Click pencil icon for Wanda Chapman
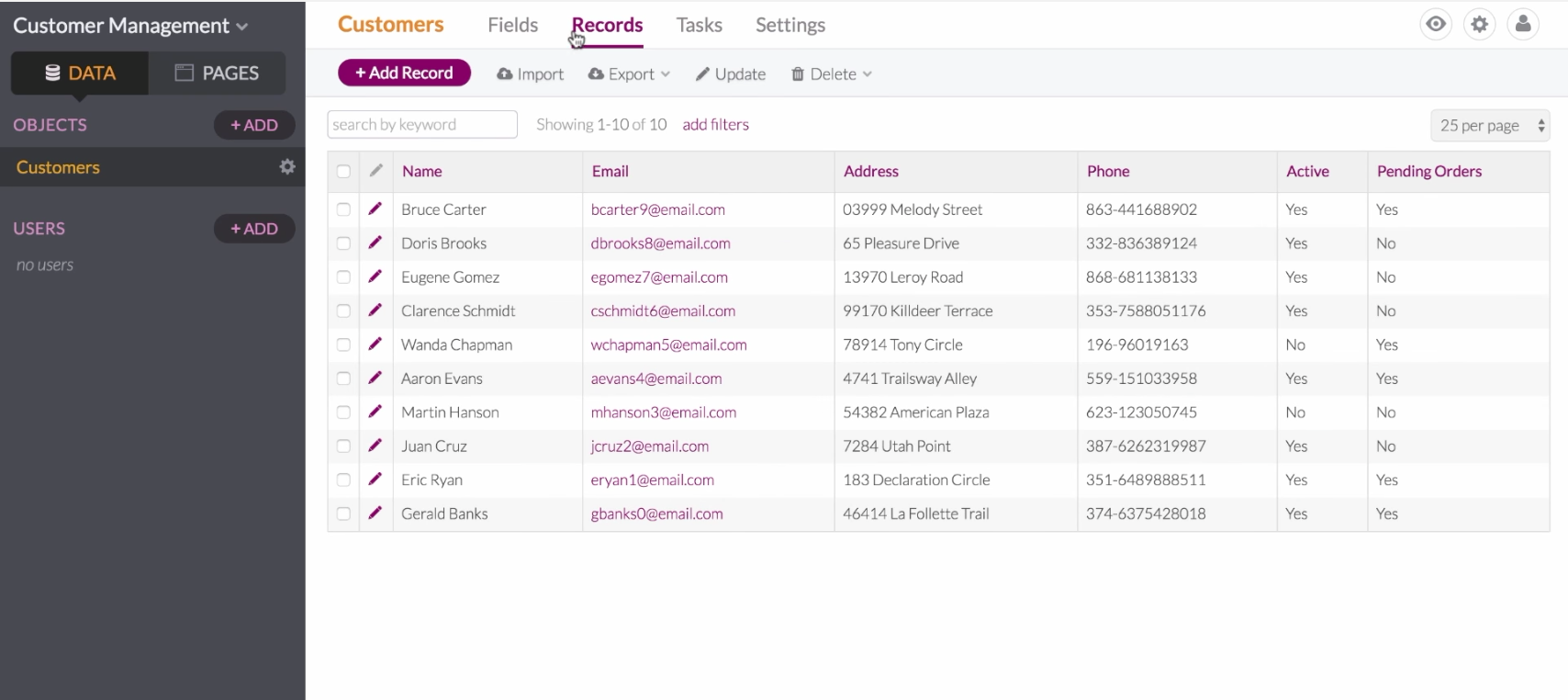This screenshot has width=1568, height=700. point(375,344)
